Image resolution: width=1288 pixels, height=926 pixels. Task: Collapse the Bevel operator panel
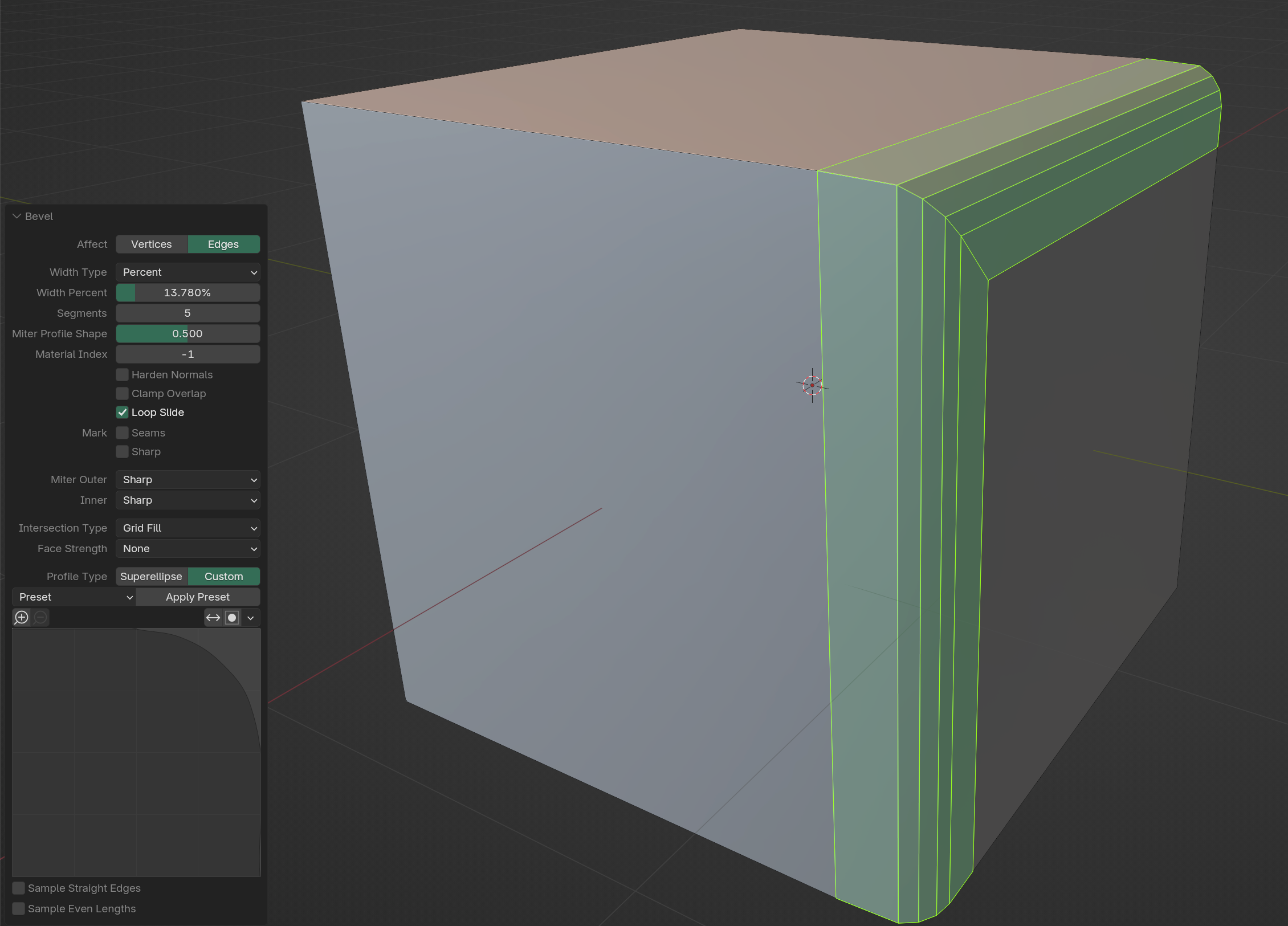(x=17, y=217)
